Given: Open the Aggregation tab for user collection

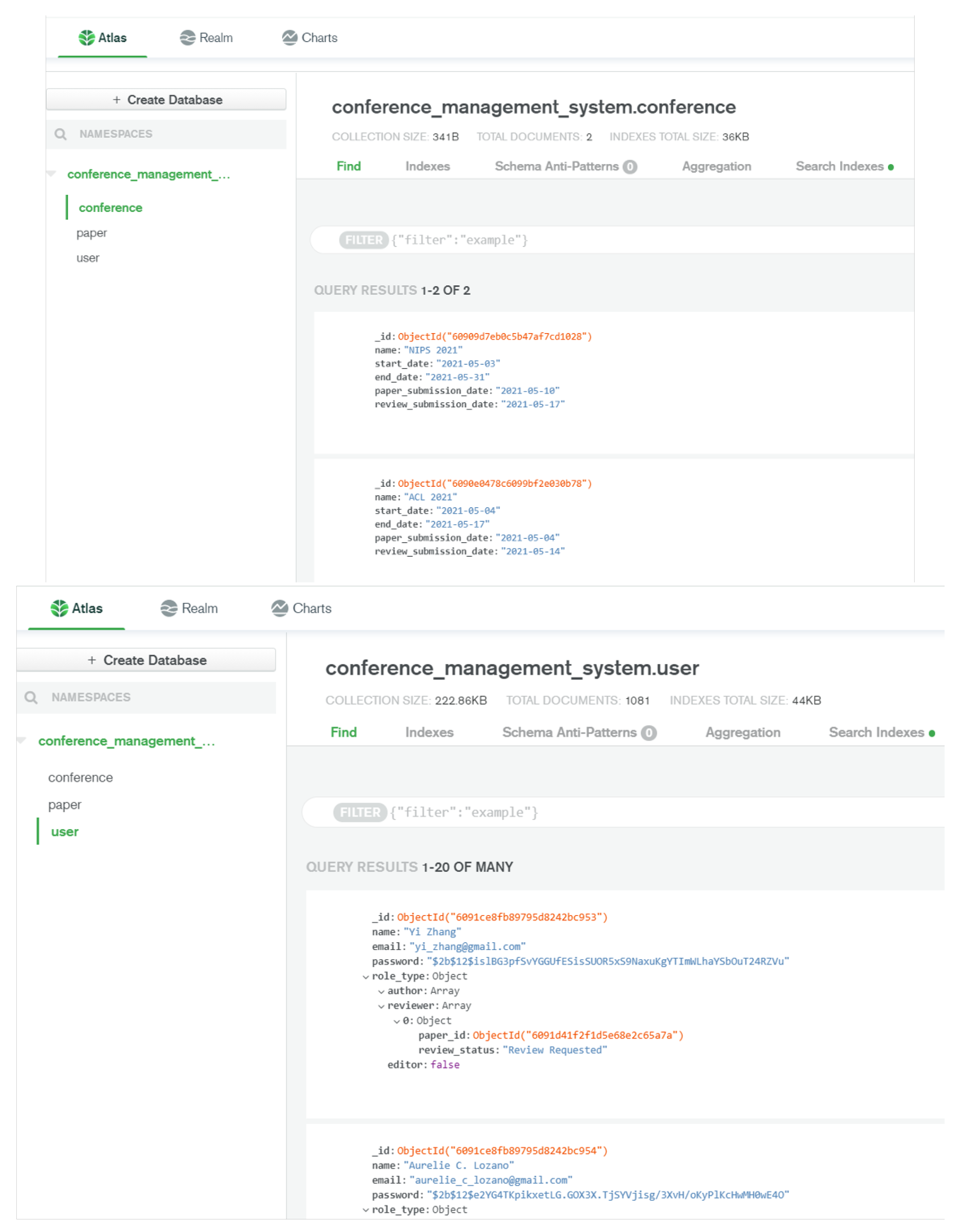Looking at the screenshot, I should coord(743,732).
